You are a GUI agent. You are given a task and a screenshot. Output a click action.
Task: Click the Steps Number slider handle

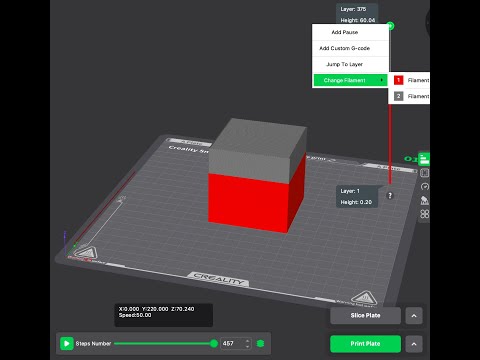[214, 343]
